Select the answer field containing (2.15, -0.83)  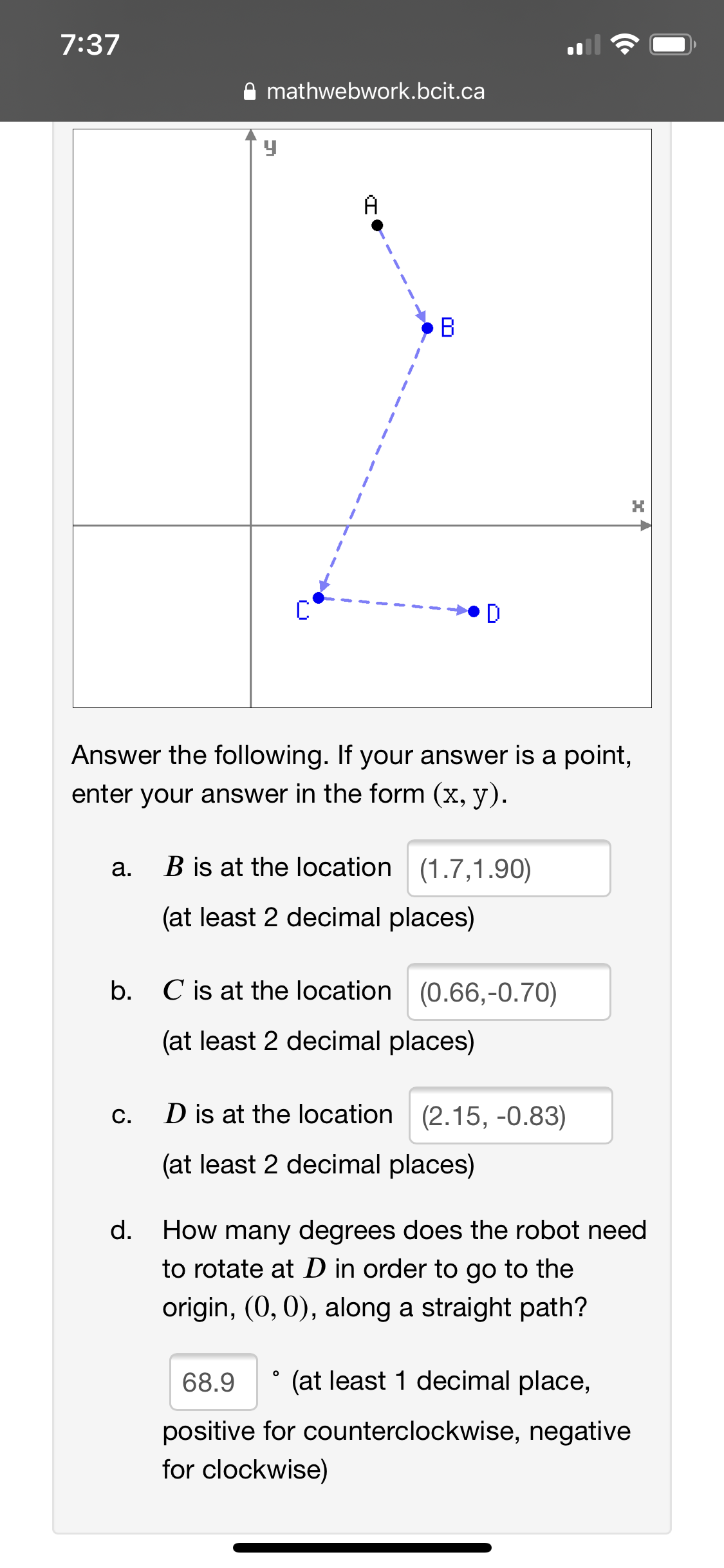pos(510,1115)
